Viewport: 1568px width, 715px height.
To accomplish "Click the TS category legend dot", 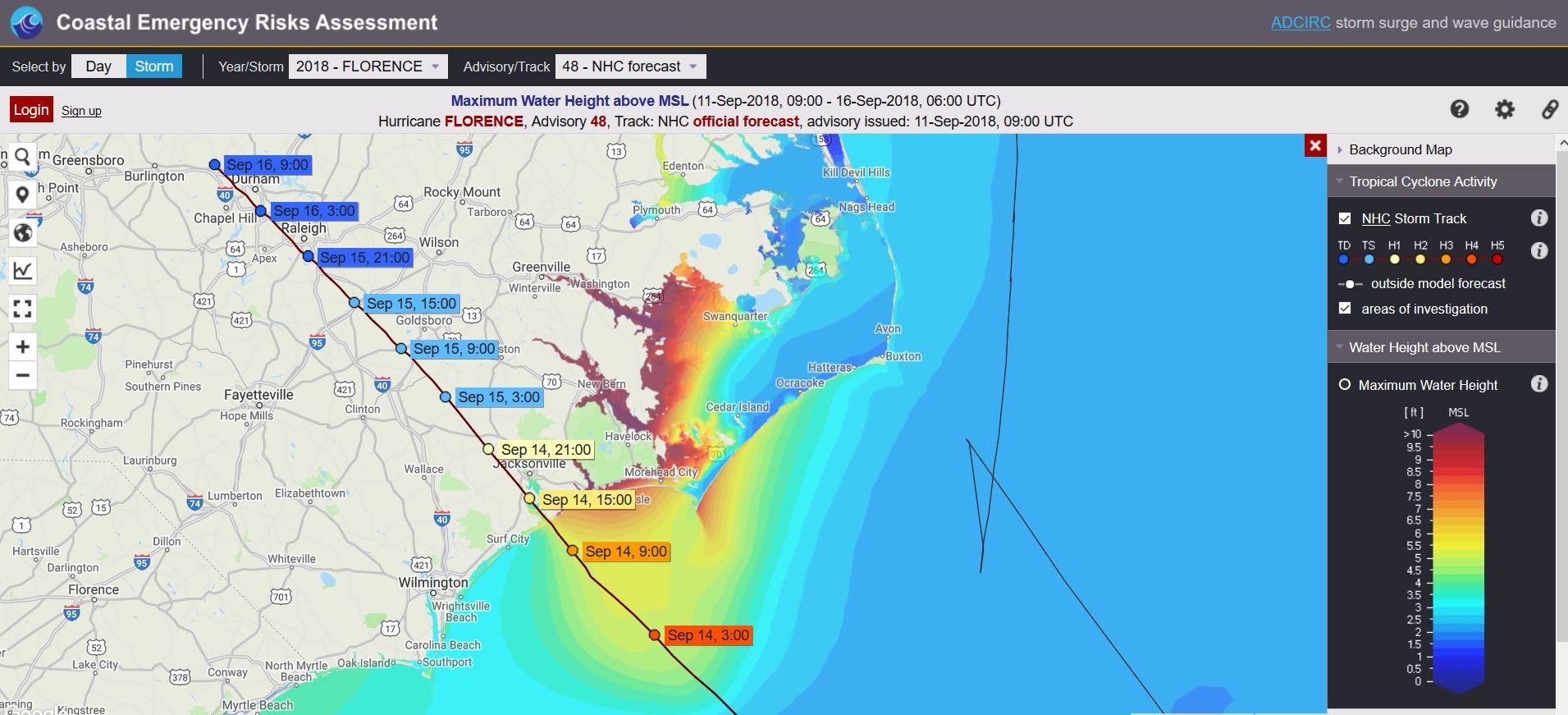I will pyautogui.click(x=1369, y=259).
